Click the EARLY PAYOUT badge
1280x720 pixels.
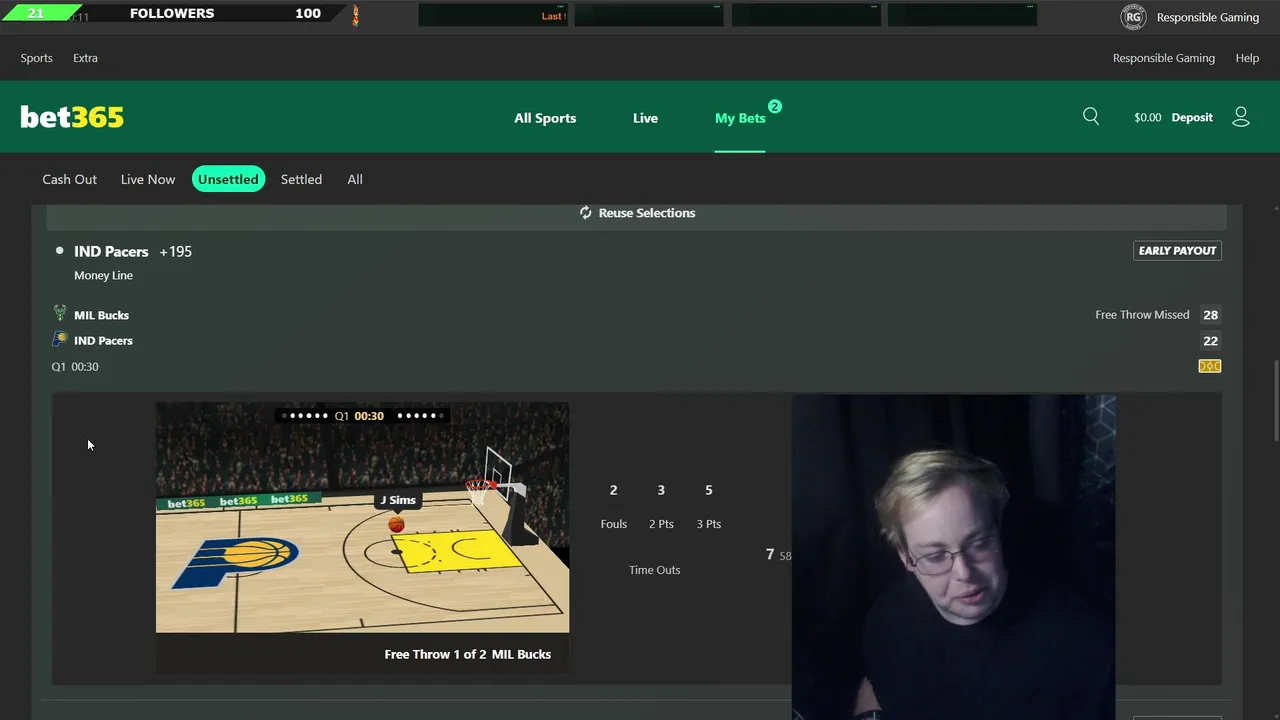(1177, 251)
